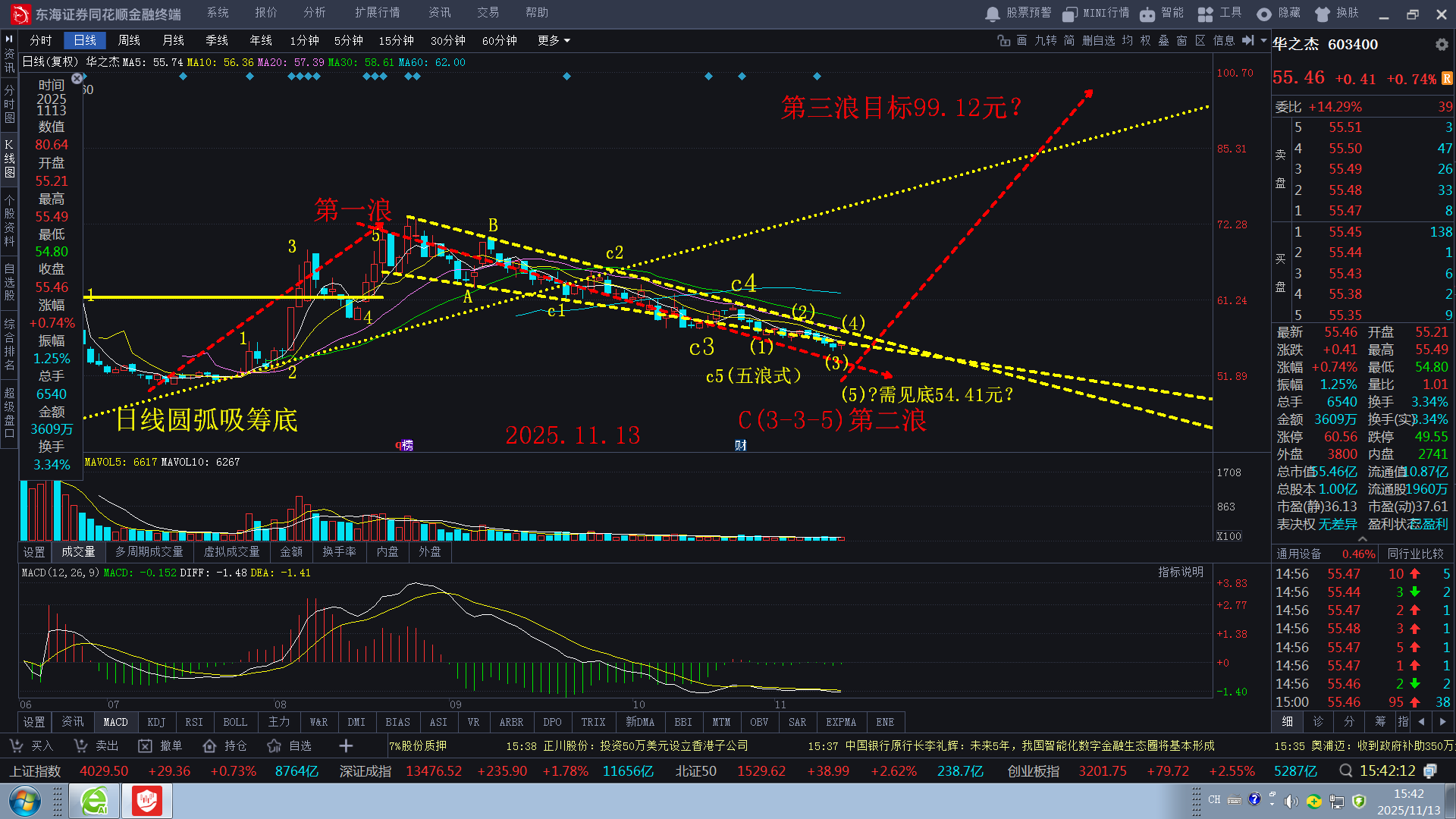Open Windows Start button
Viewport: 1456px width, 819px height.
click(25, 802)
